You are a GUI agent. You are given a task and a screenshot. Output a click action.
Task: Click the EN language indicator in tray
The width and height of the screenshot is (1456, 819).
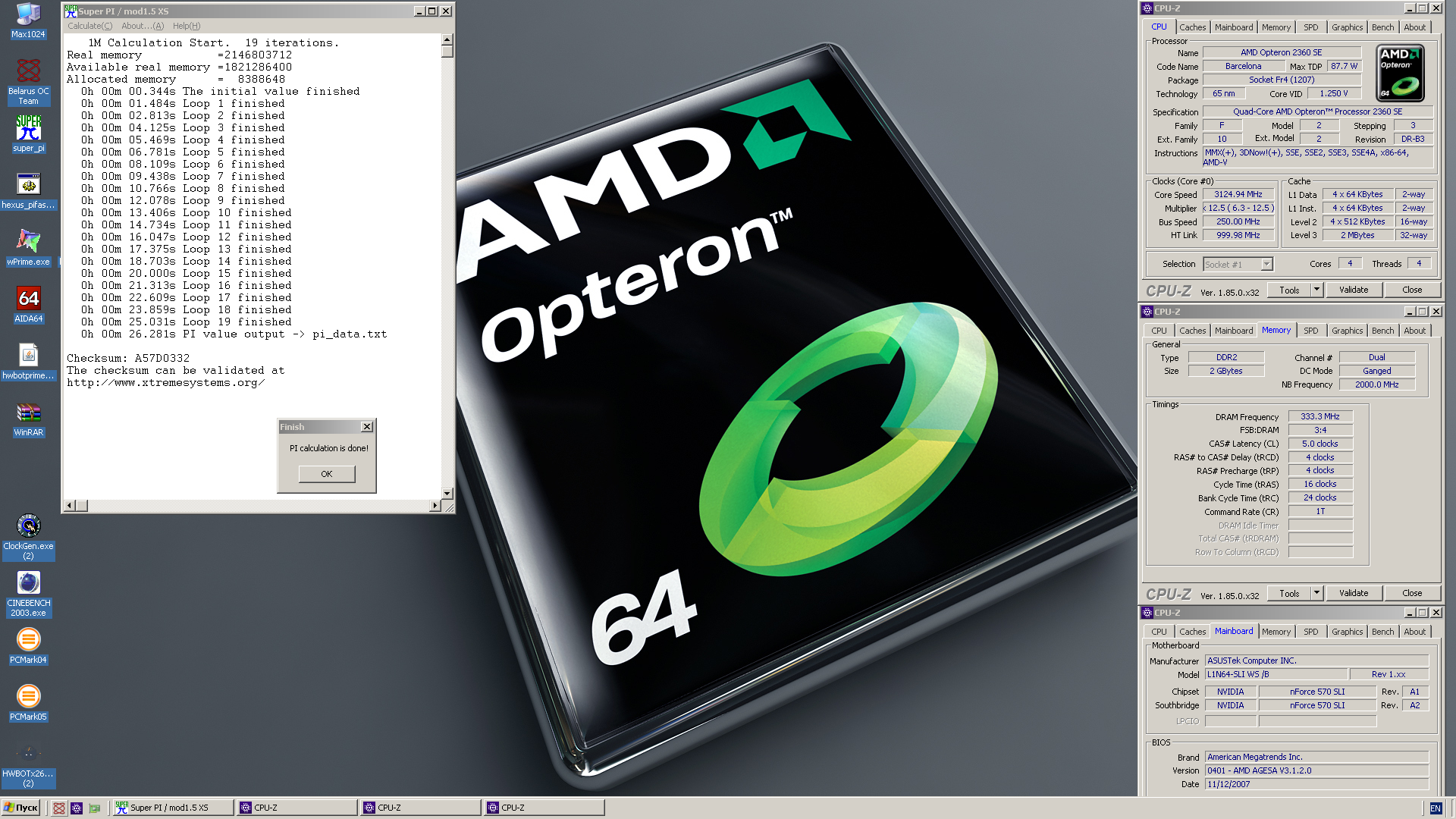1436,808
